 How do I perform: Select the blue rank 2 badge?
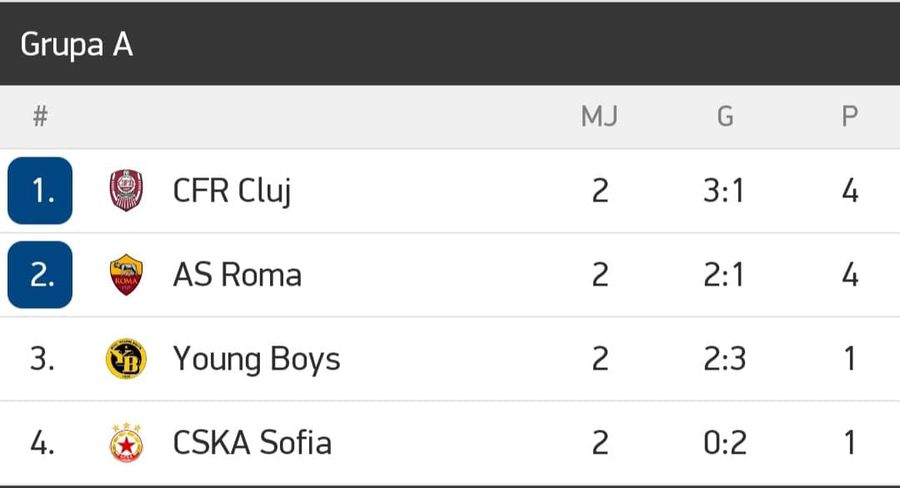coord(40,275)
